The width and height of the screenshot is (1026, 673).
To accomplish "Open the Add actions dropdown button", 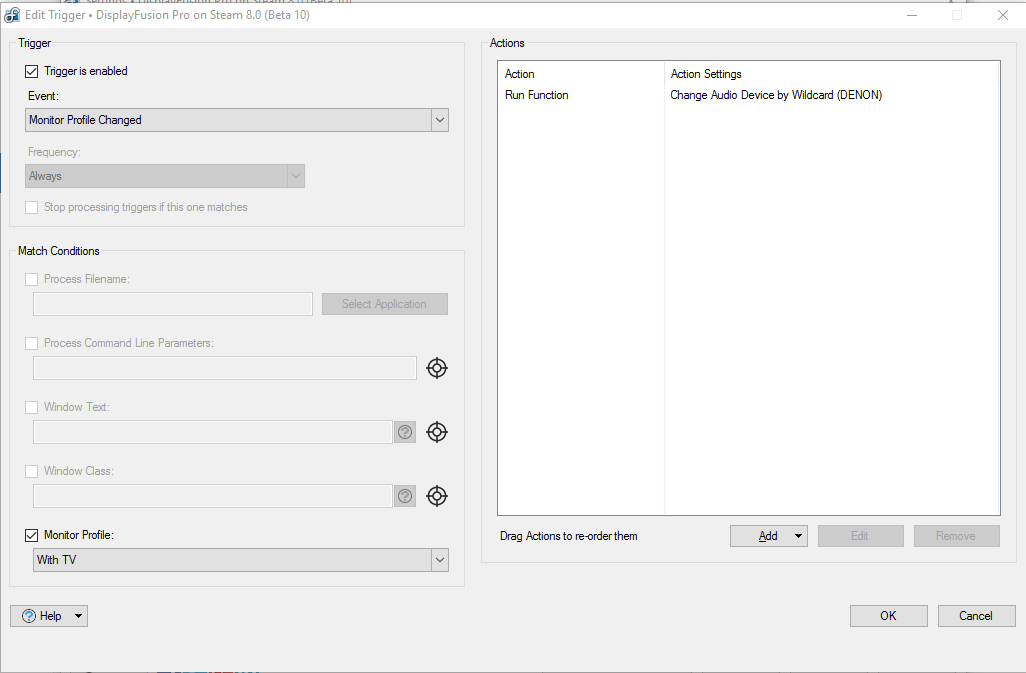I will pyautogui.click(x=768, y=536).
